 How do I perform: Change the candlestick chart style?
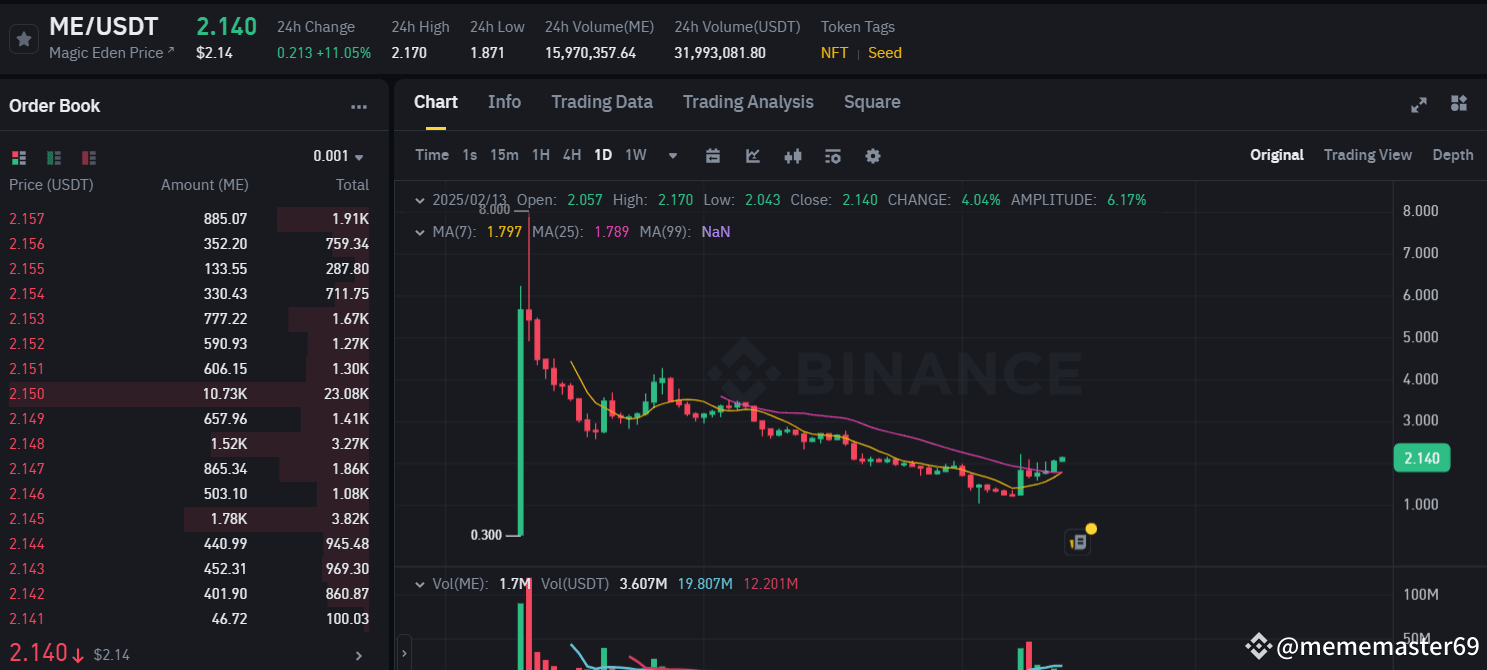coord(793,155)
